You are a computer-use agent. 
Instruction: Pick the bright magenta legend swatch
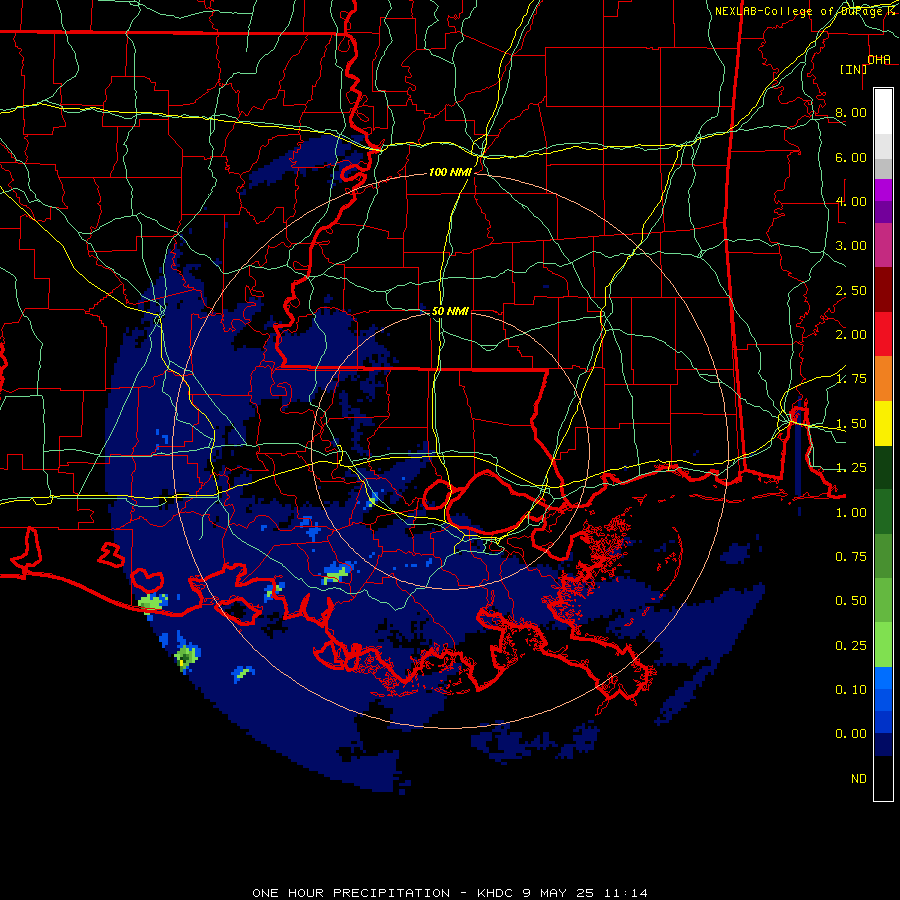pos(883,190)
